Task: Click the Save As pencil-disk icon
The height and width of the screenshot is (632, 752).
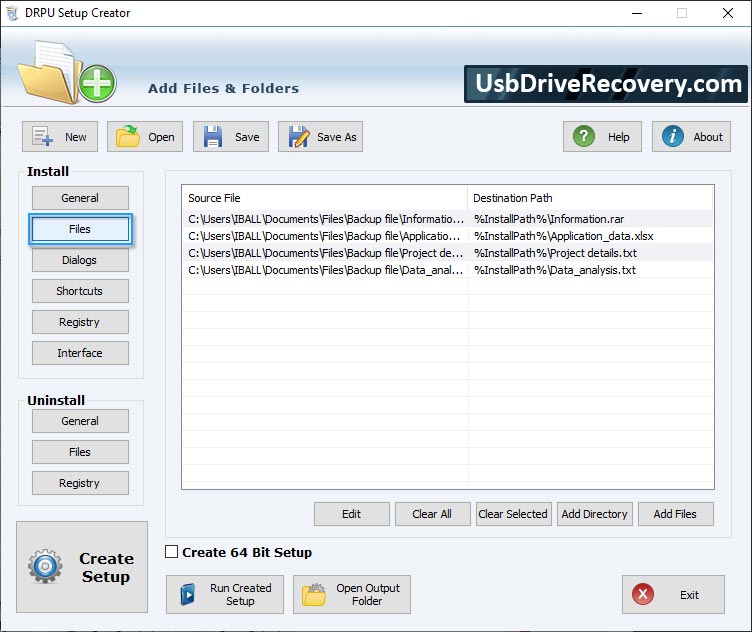Action: point(298,136)
